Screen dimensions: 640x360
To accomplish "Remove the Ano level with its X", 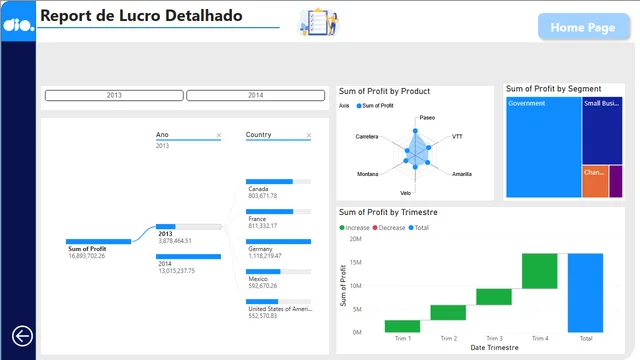I will pos(219,135).
